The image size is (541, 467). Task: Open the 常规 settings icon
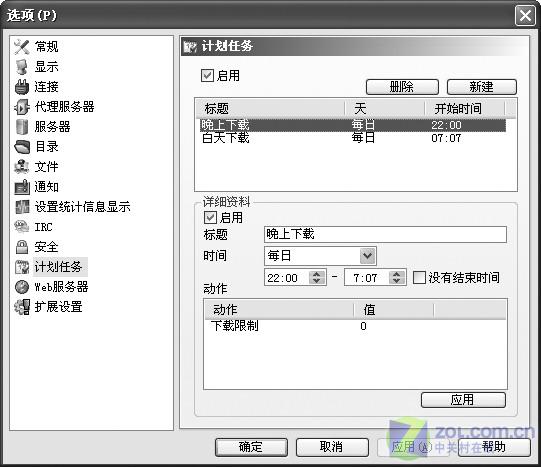(x=21, y=47)
